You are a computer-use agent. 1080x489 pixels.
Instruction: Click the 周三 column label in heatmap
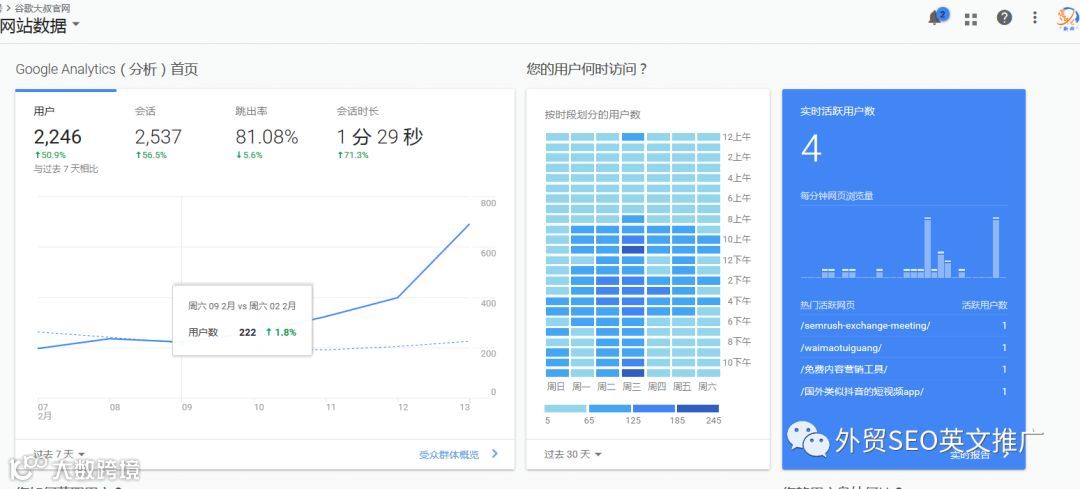click(632, 386)
